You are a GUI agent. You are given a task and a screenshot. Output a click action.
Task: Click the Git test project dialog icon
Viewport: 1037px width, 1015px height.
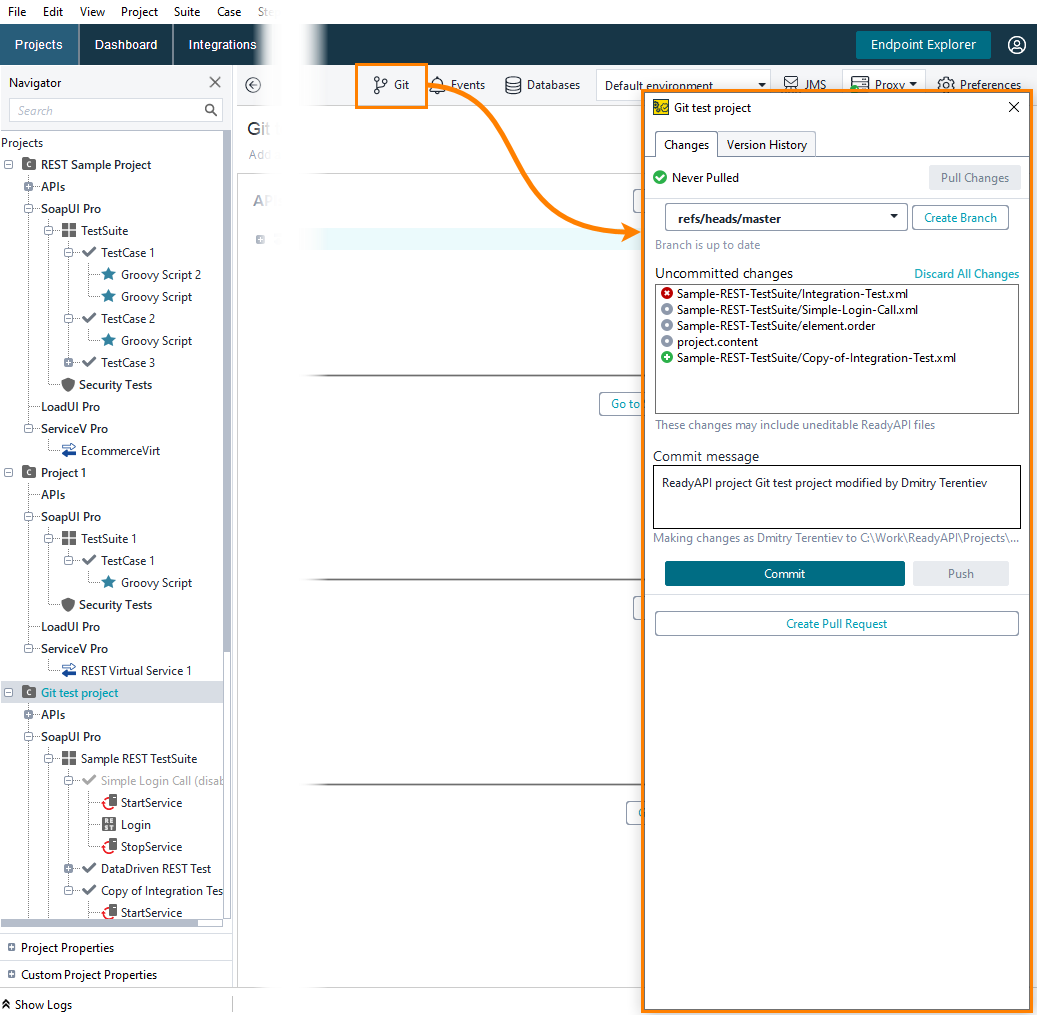coord(661,107)
